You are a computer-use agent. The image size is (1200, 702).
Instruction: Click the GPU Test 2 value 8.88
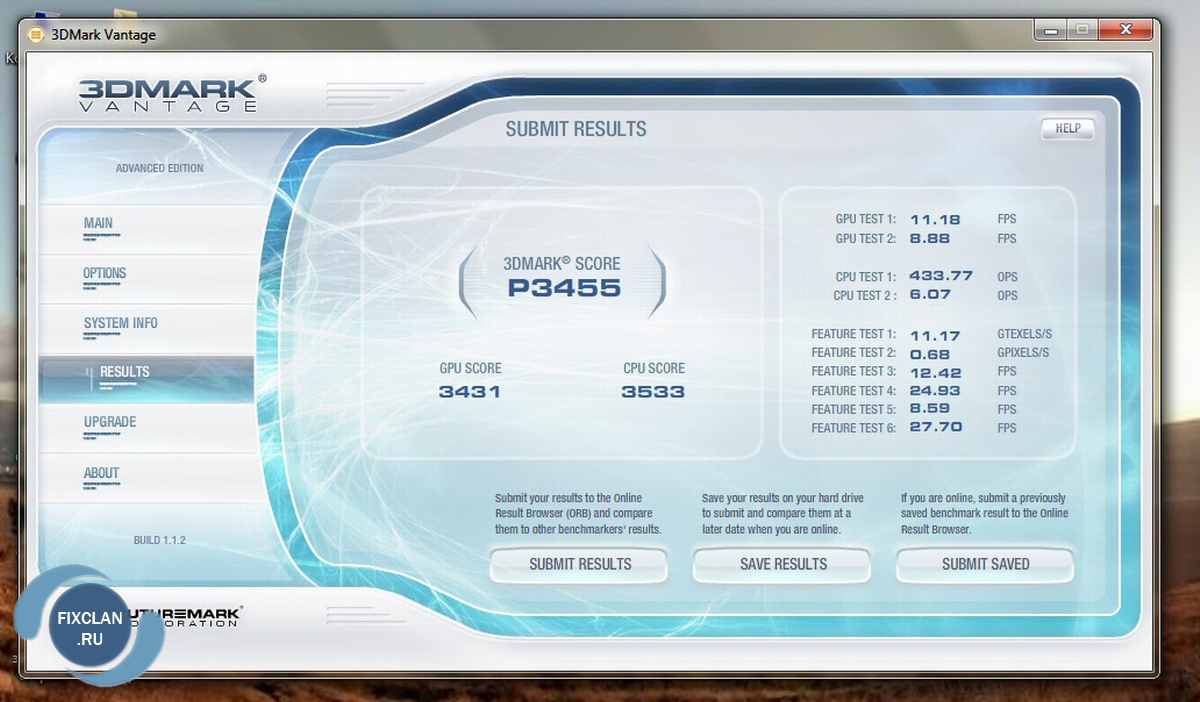pyautogui.click(x=929, y=239)
